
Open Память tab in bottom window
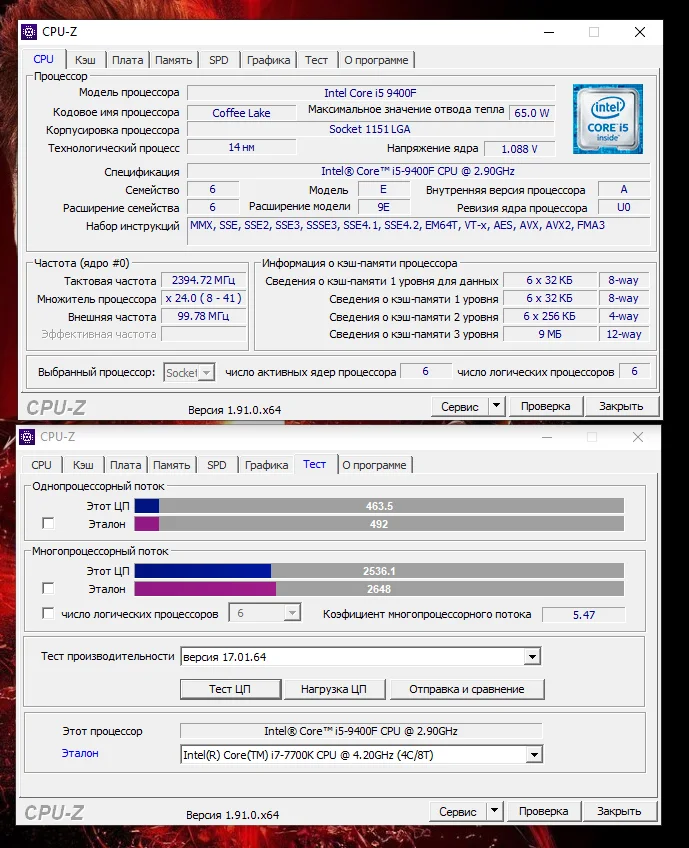[171, 465]
